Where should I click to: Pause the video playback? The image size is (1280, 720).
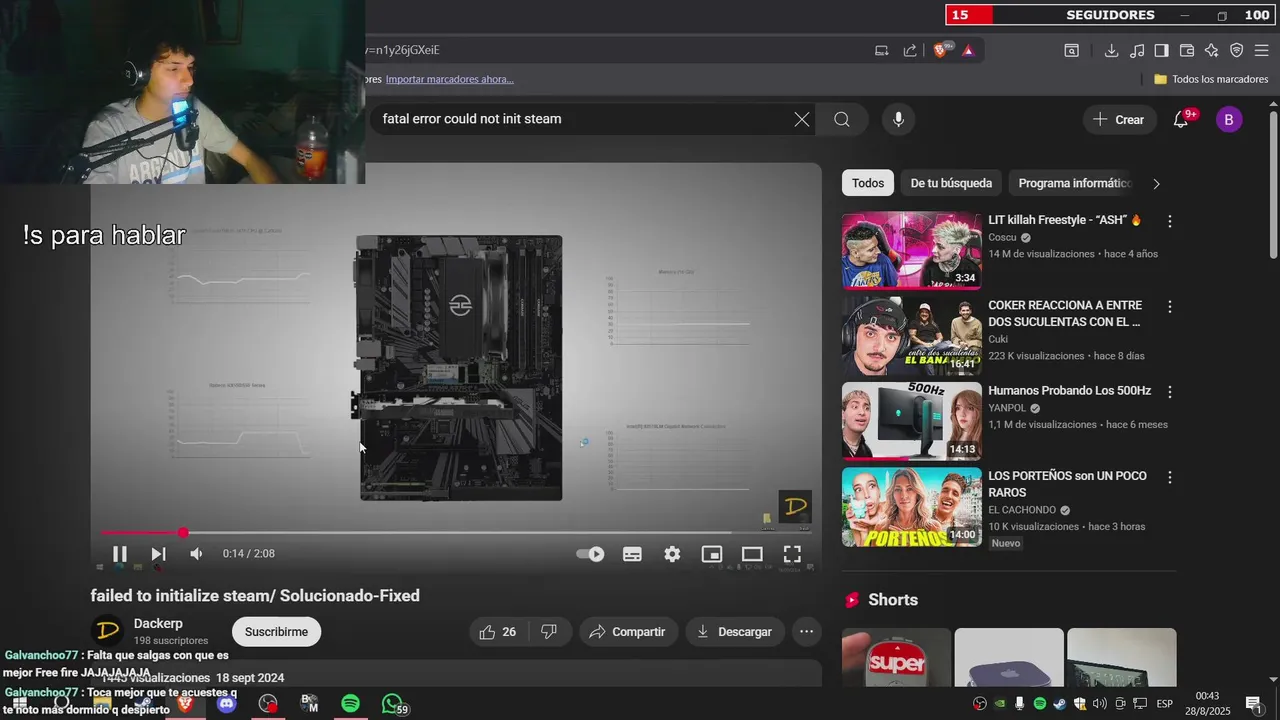click(119, 554)
